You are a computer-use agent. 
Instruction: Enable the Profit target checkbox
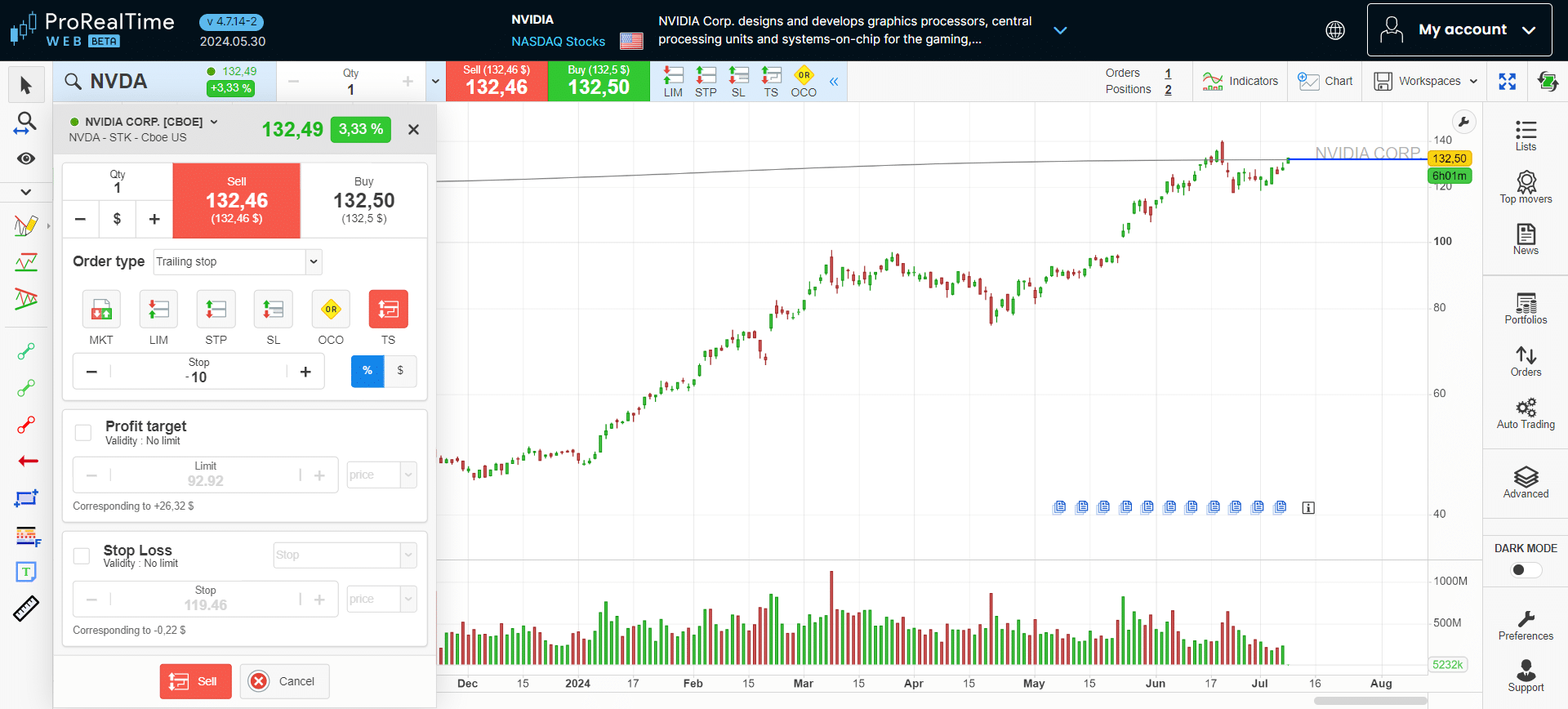point(83,432)
